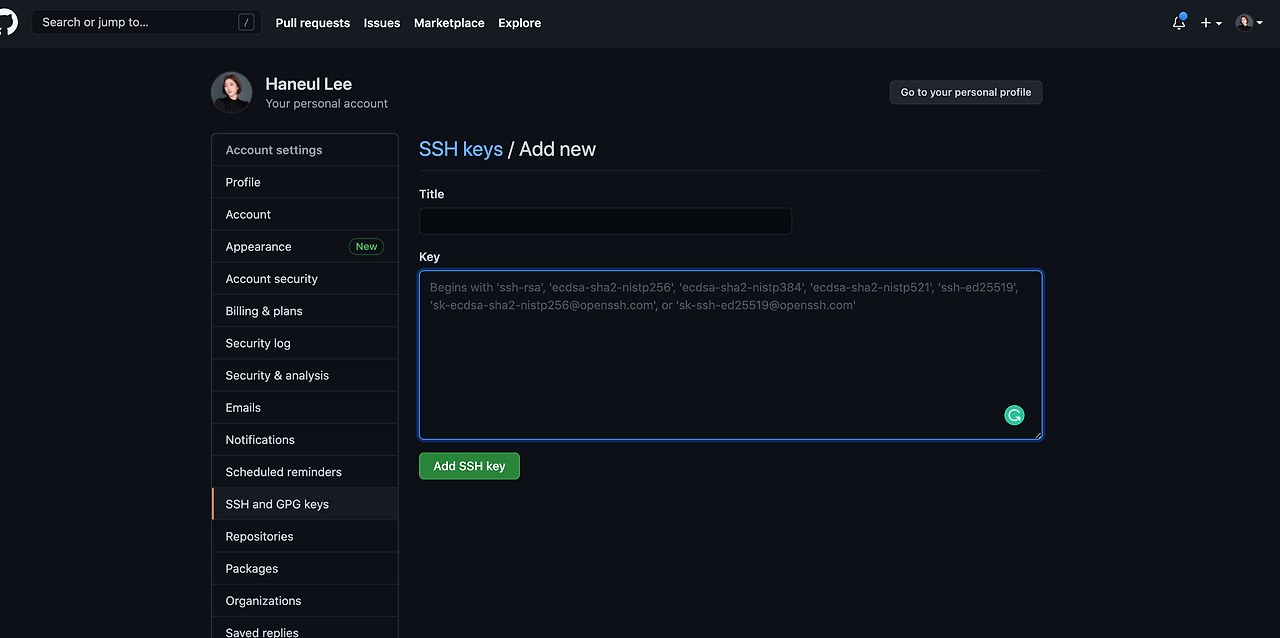Click the Grammarly icon in Key field
The image size is (1280, 638).
point(1014,415)
